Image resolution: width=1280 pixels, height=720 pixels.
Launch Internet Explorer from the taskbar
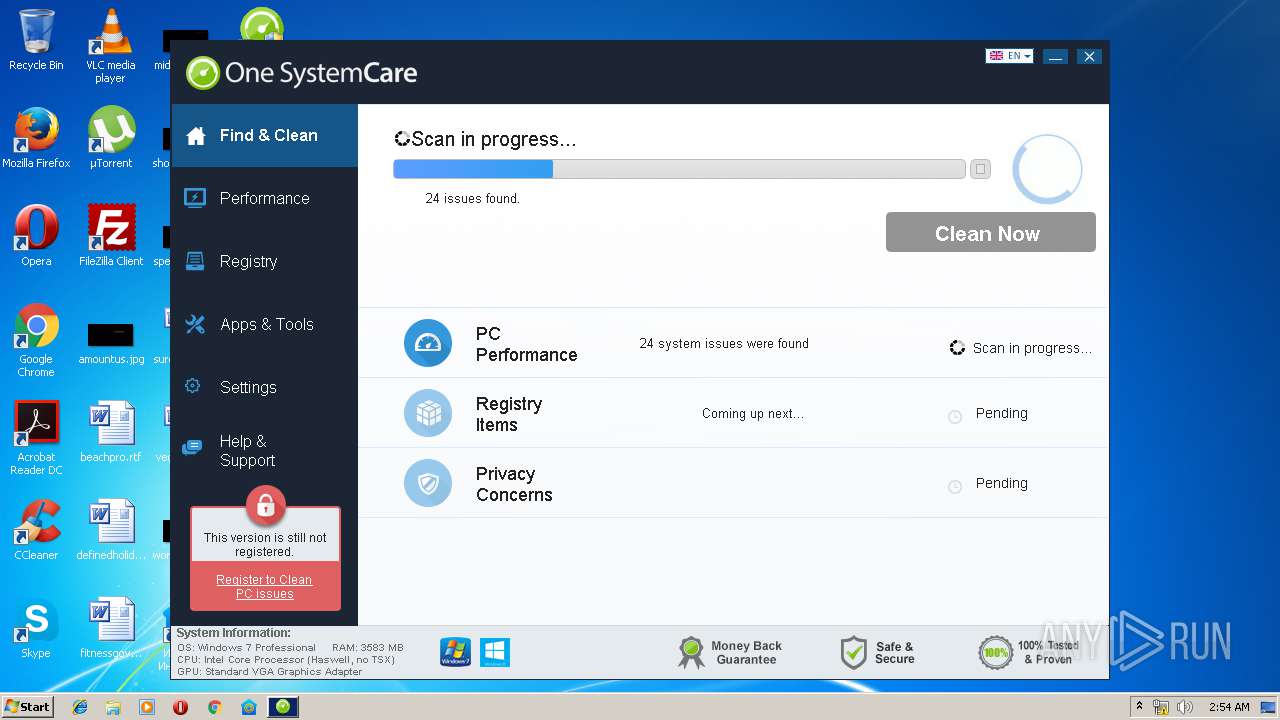[80, 707]
